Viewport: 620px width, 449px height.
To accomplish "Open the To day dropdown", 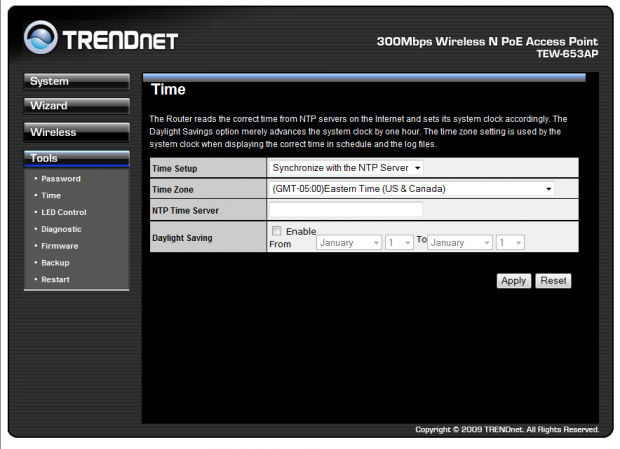I will pos(510,242).
